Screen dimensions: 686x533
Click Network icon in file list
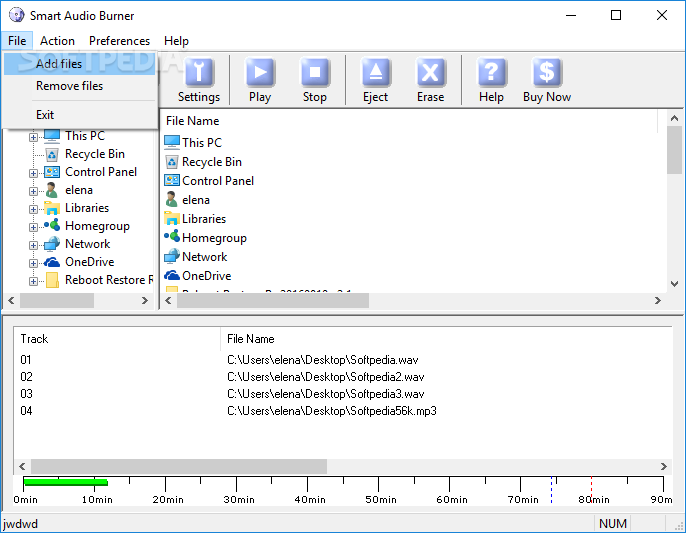(172, 256)
